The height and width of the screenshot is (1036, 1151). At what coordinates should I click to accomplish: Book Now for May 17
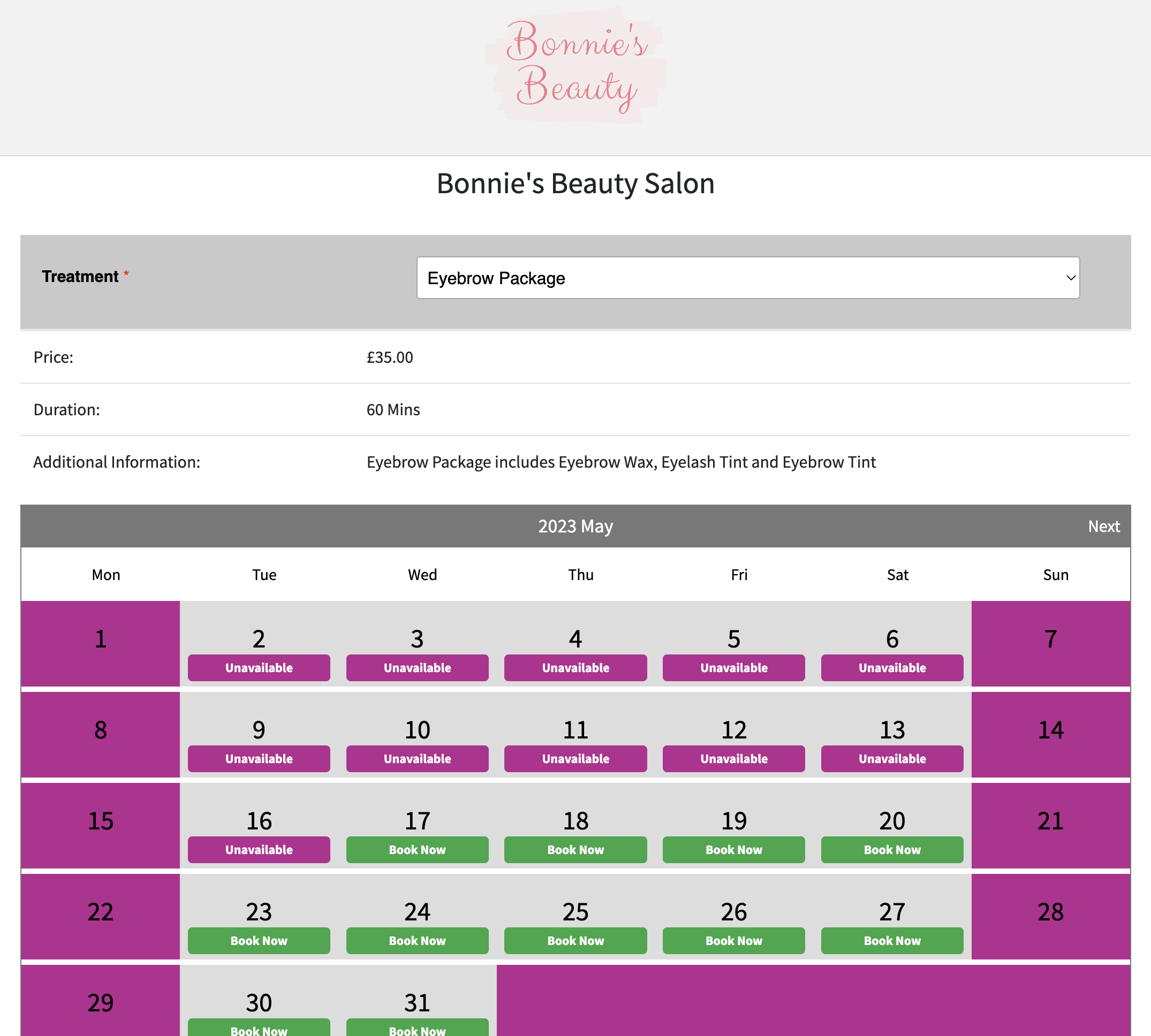417,849
